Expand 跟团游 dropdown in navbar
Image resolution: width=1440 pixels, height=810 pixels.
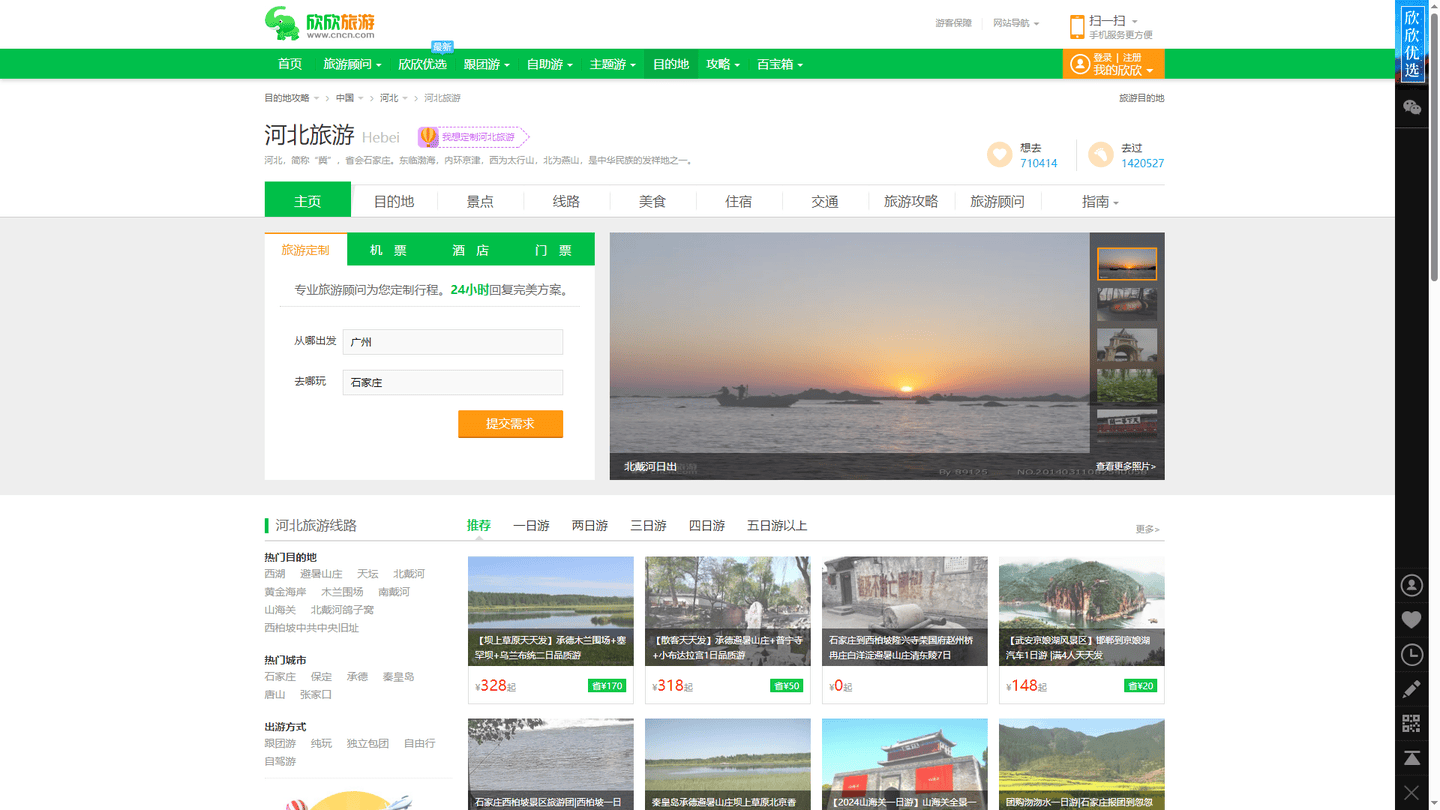[487, 64]
